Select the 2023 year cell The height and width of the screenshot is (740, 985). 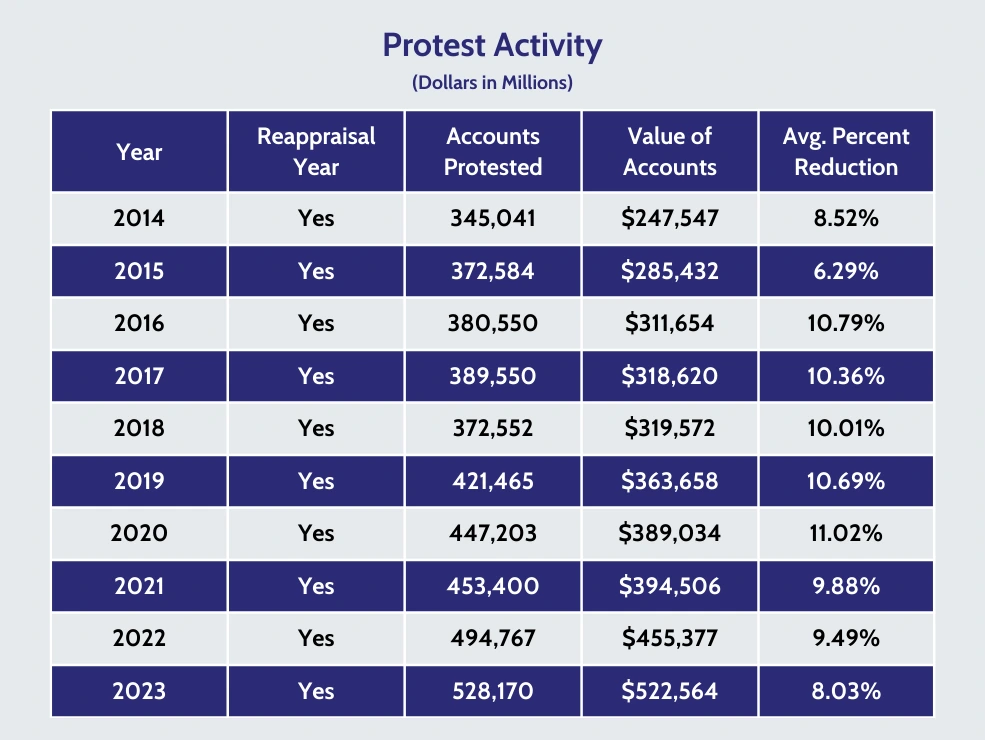[x=139, y=691]
